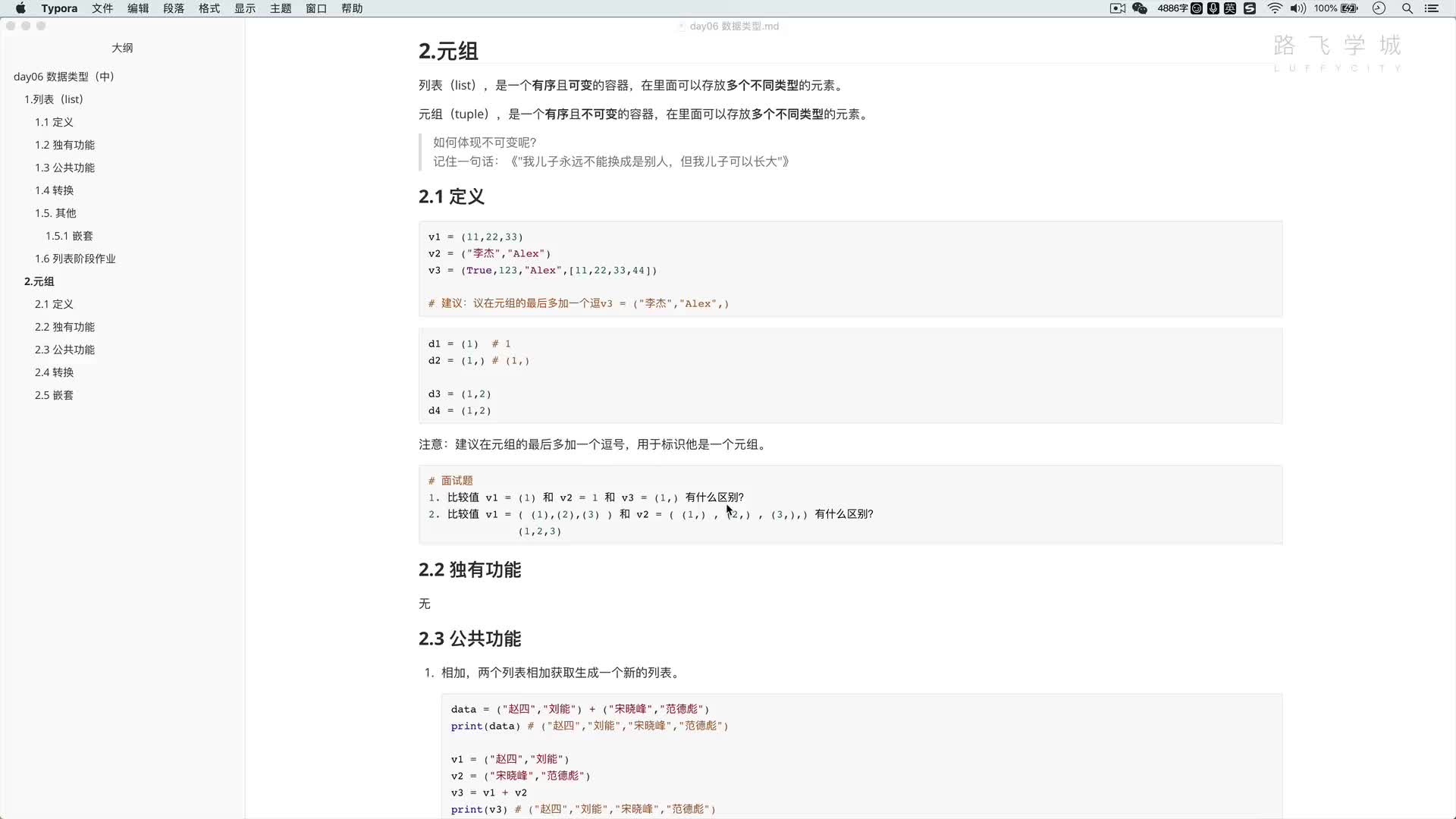
Task: Open the 编辑 menu
Action: (x=138, y=8)
